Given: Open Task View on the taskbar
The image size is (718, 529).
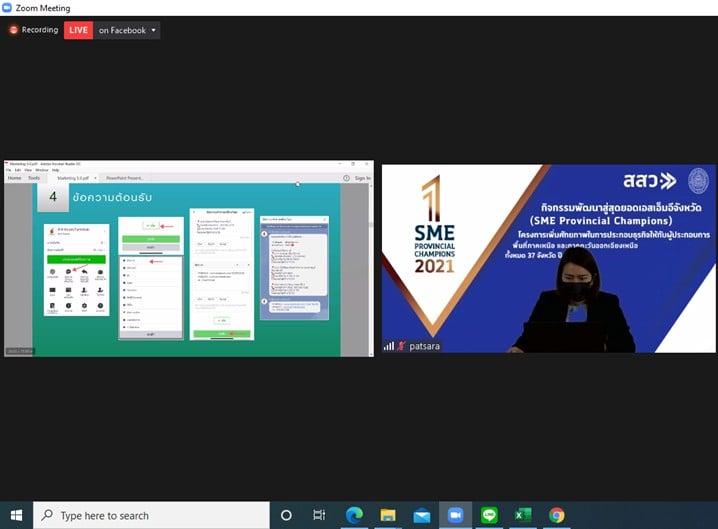Looking at the screenshot, I should (x=319, y=515).
